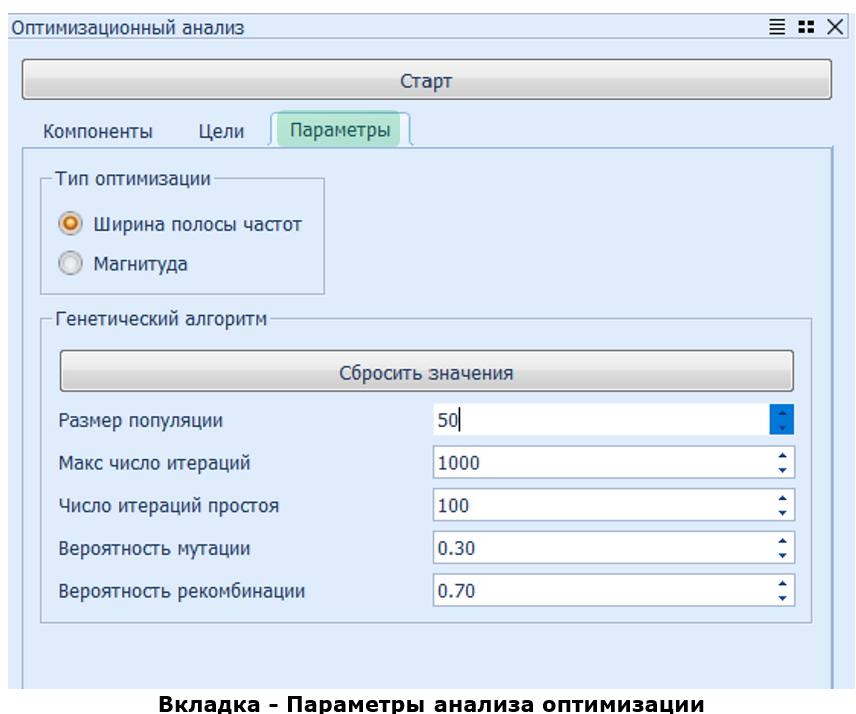Click into the Размер популяции field
Image resolution: width=856 pixels, height=714 pixels.
600,420
